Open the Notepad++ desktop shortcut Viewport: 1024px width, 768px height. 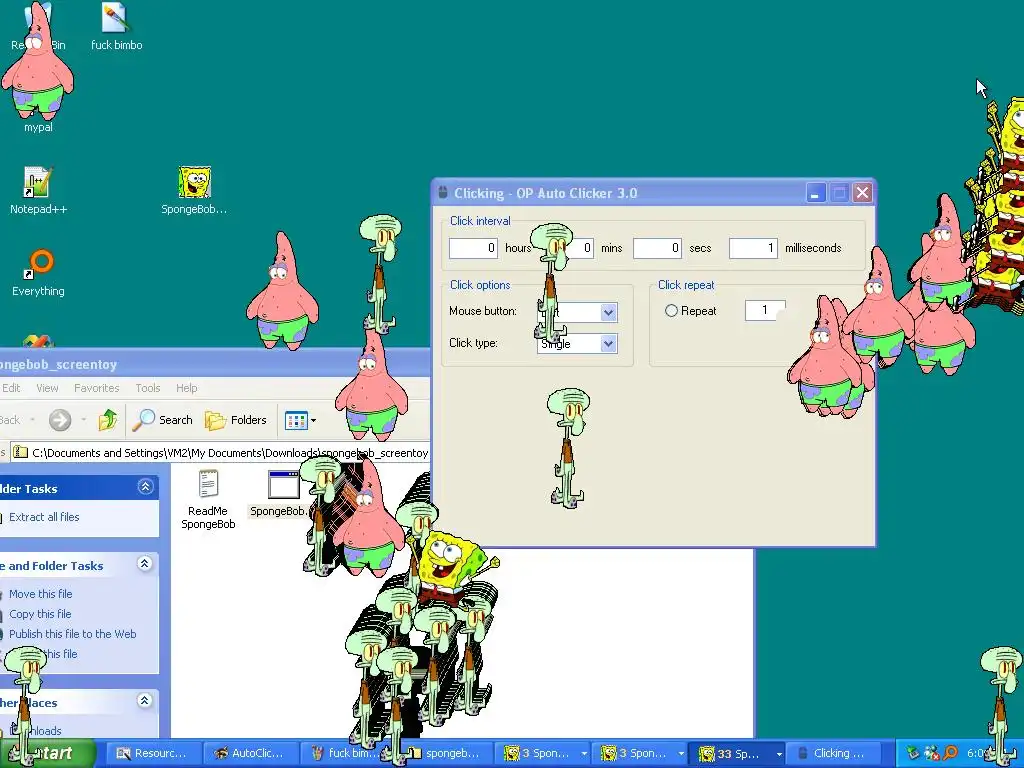click(x=38, y=190)
